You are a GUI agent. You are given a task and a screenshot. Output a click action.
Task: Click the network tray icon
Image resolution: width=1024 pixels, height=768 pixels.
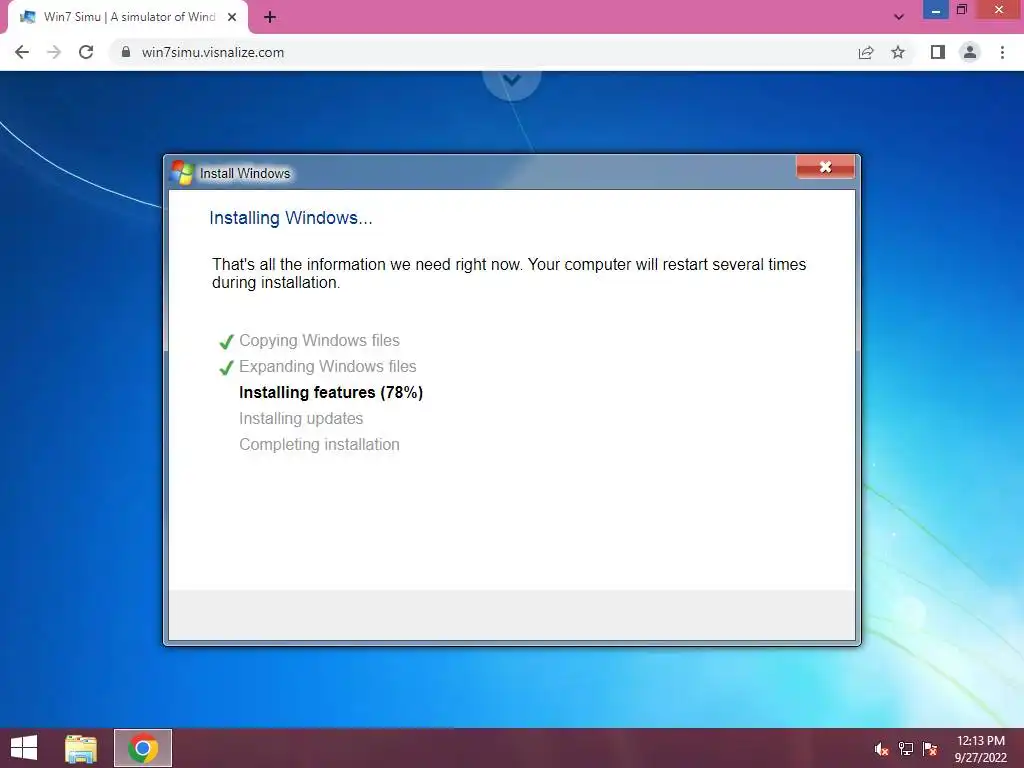(906, 749)
